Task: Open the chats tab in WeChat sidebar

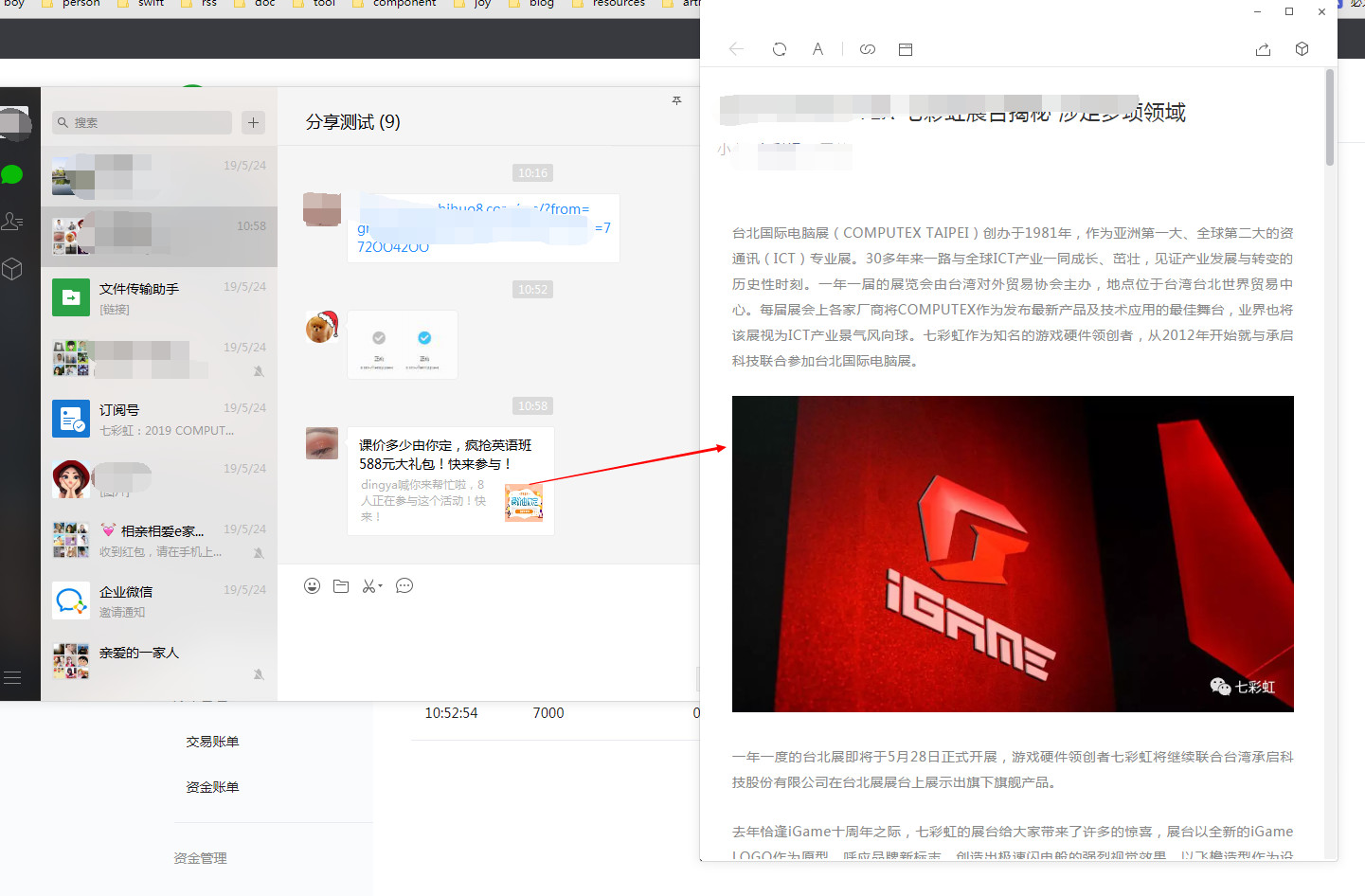Action: (12, 174)
